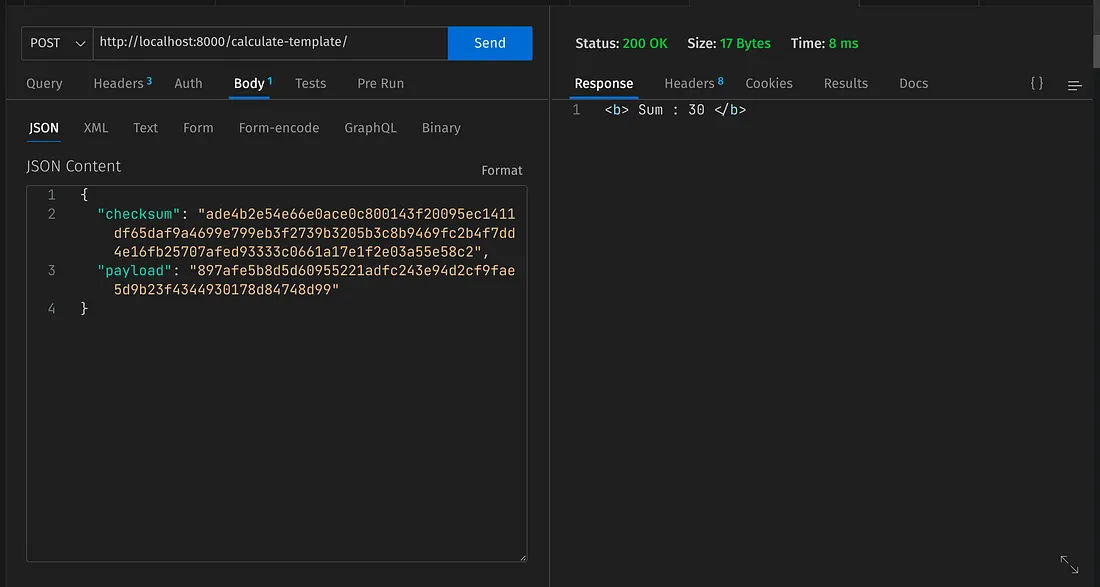Click the "payload" key in JSON
This screenshot has width=1100, height=587.
135,271
